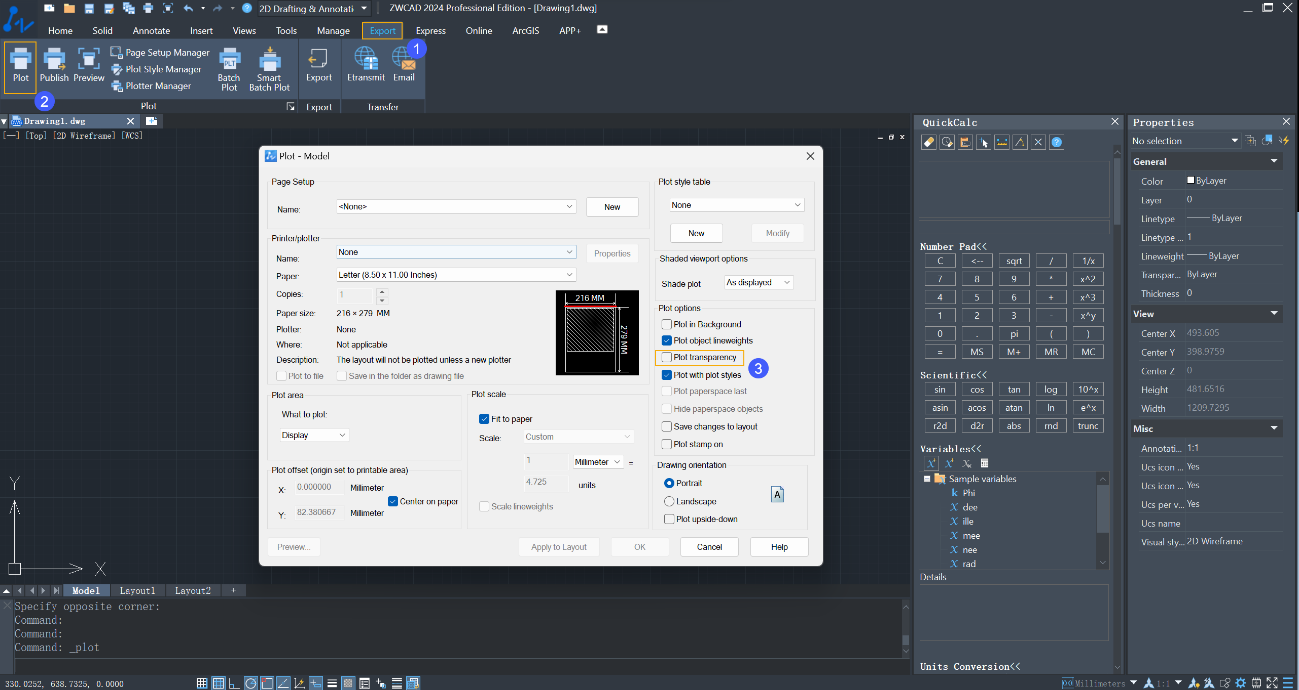Viewport: 1299px width, 690px height.
Task: Enable Plot in Background checkbox
Action: [667, 325]
